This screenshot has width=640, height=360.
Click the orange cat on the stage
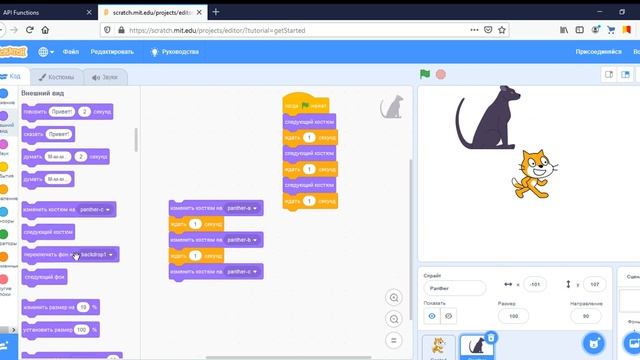pos(534,174)
